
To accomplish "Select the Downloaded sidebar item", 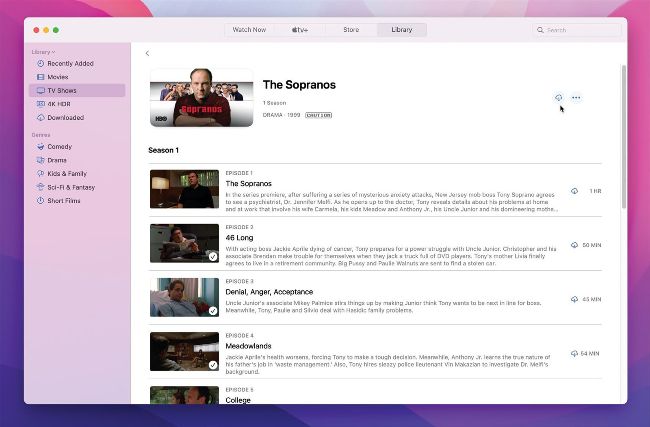I will click(x=66, y=117).
